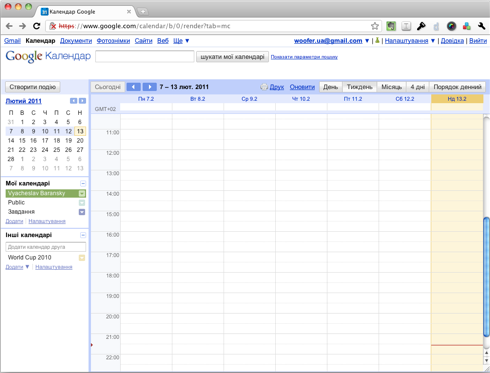Toggle Завдання calendar visibility
Viewport: 490px width, 373px height.
(21, 212)
